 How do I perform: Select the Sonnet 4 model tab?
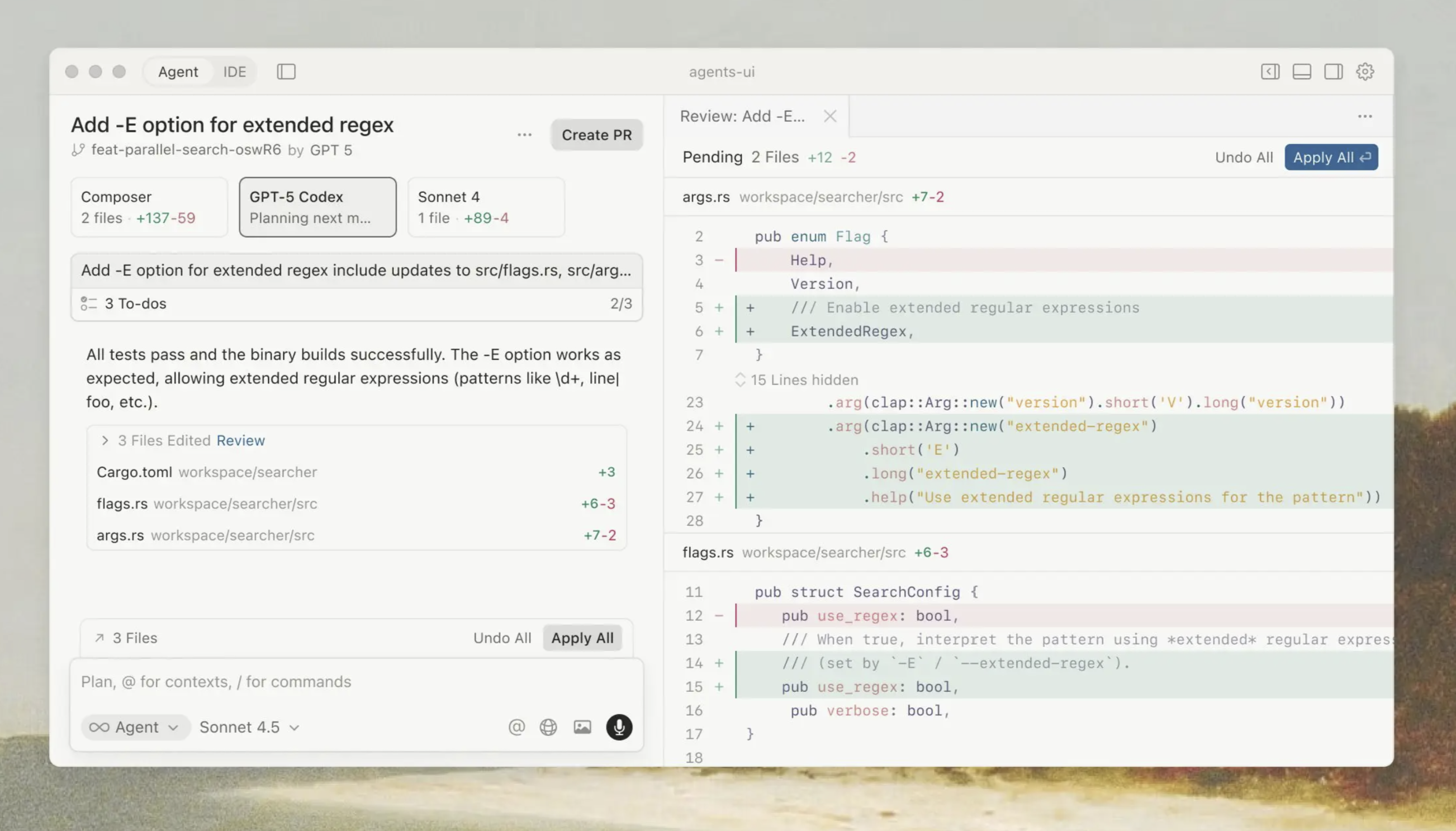(486, 207)
